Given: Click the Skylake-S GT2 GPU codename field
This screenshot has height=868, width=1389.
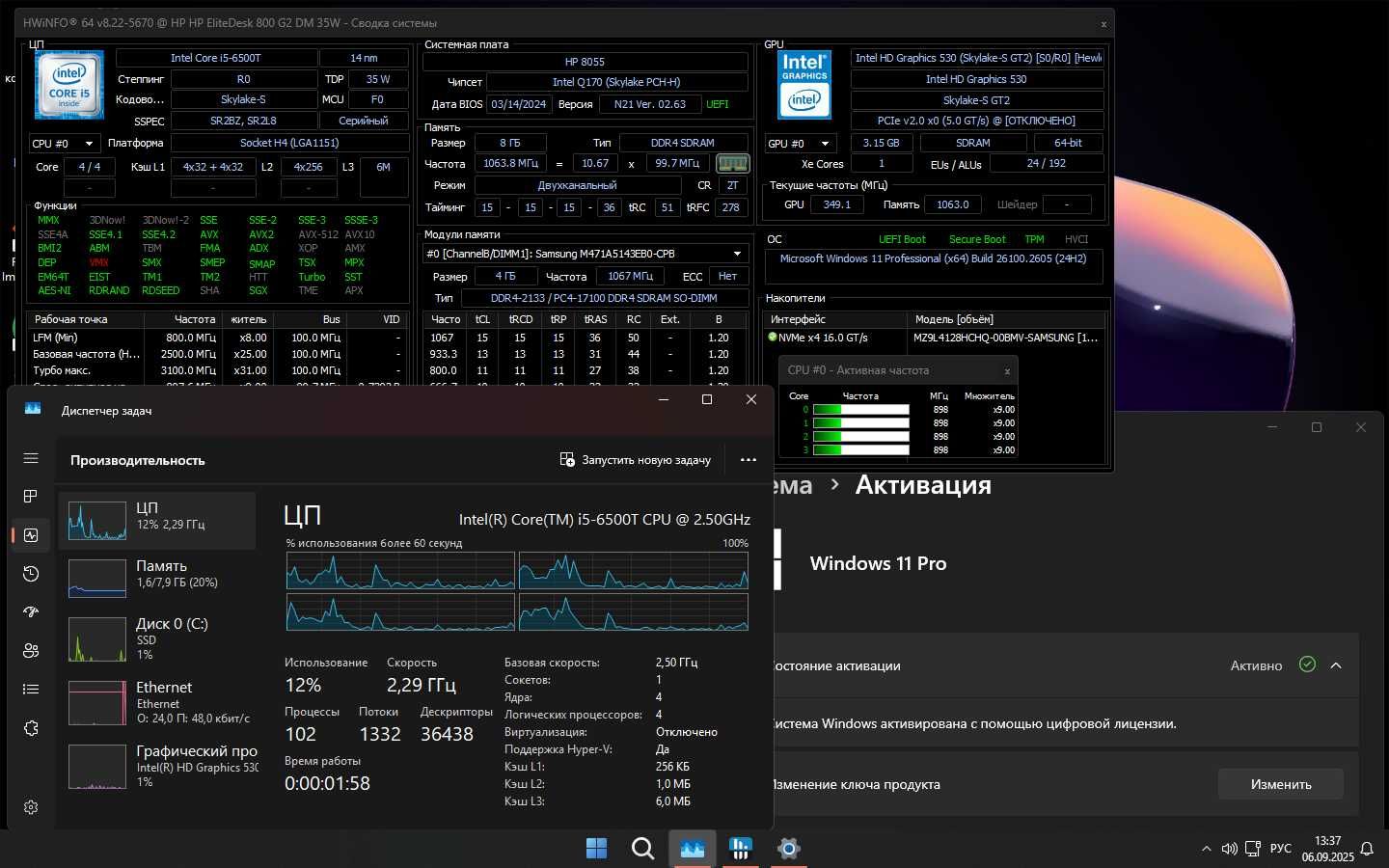Looking at the screenshot, I should click(x=976, y=100).
